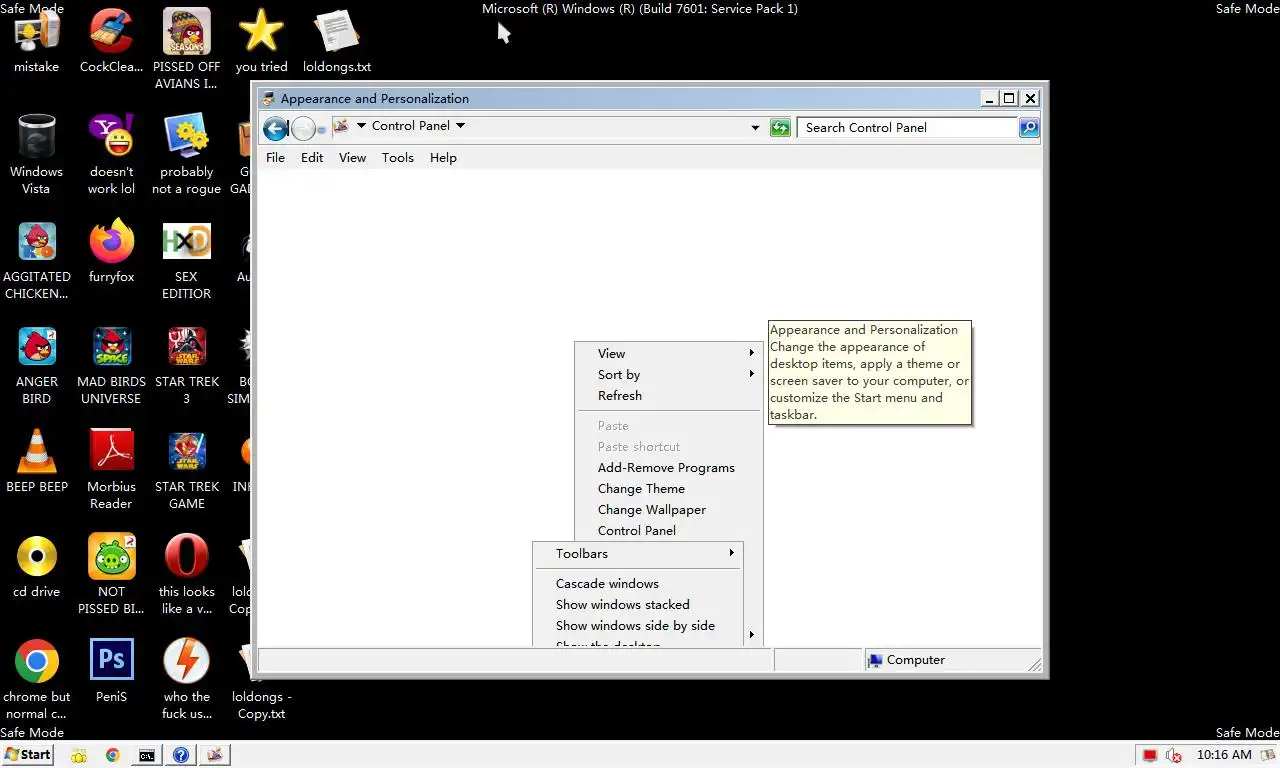Screen dimensions: 1280x768
Task: Open dropdown arrow right of Control Panel breadcrumb
Action: (460, 126)
